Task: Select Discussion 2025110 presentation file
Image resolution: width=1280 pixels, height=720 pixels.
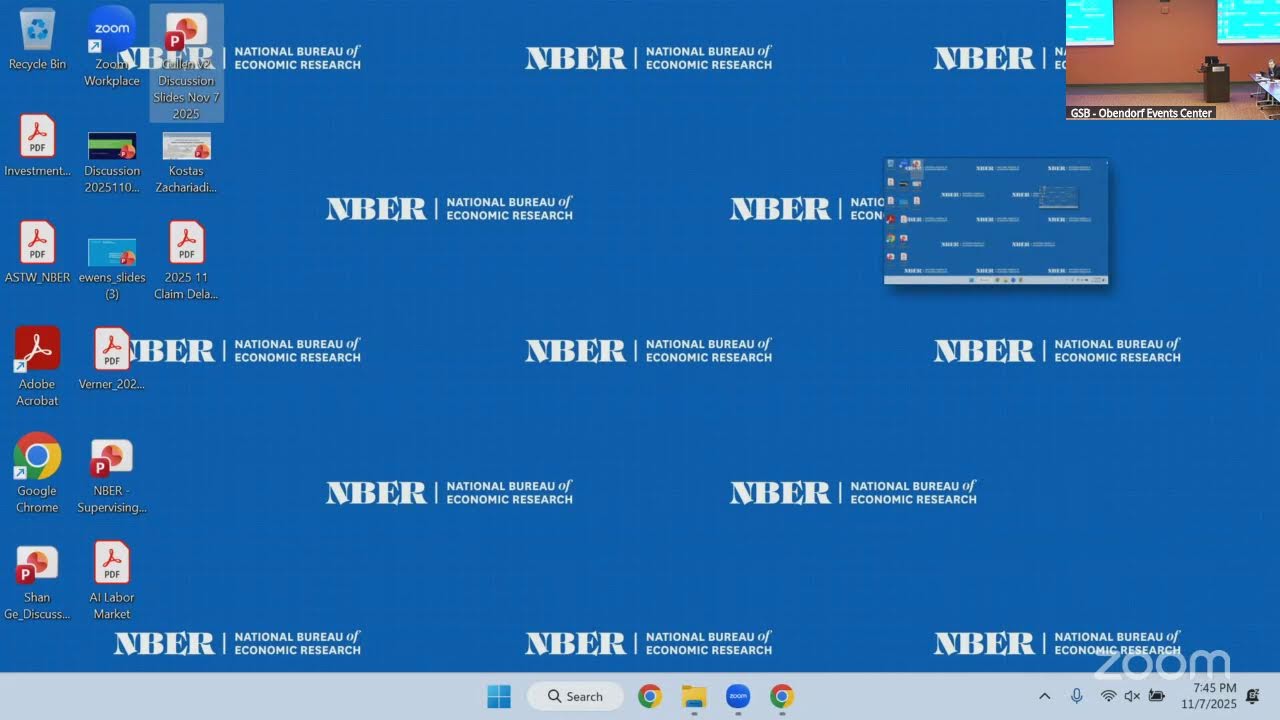Action: pos(112,162)
